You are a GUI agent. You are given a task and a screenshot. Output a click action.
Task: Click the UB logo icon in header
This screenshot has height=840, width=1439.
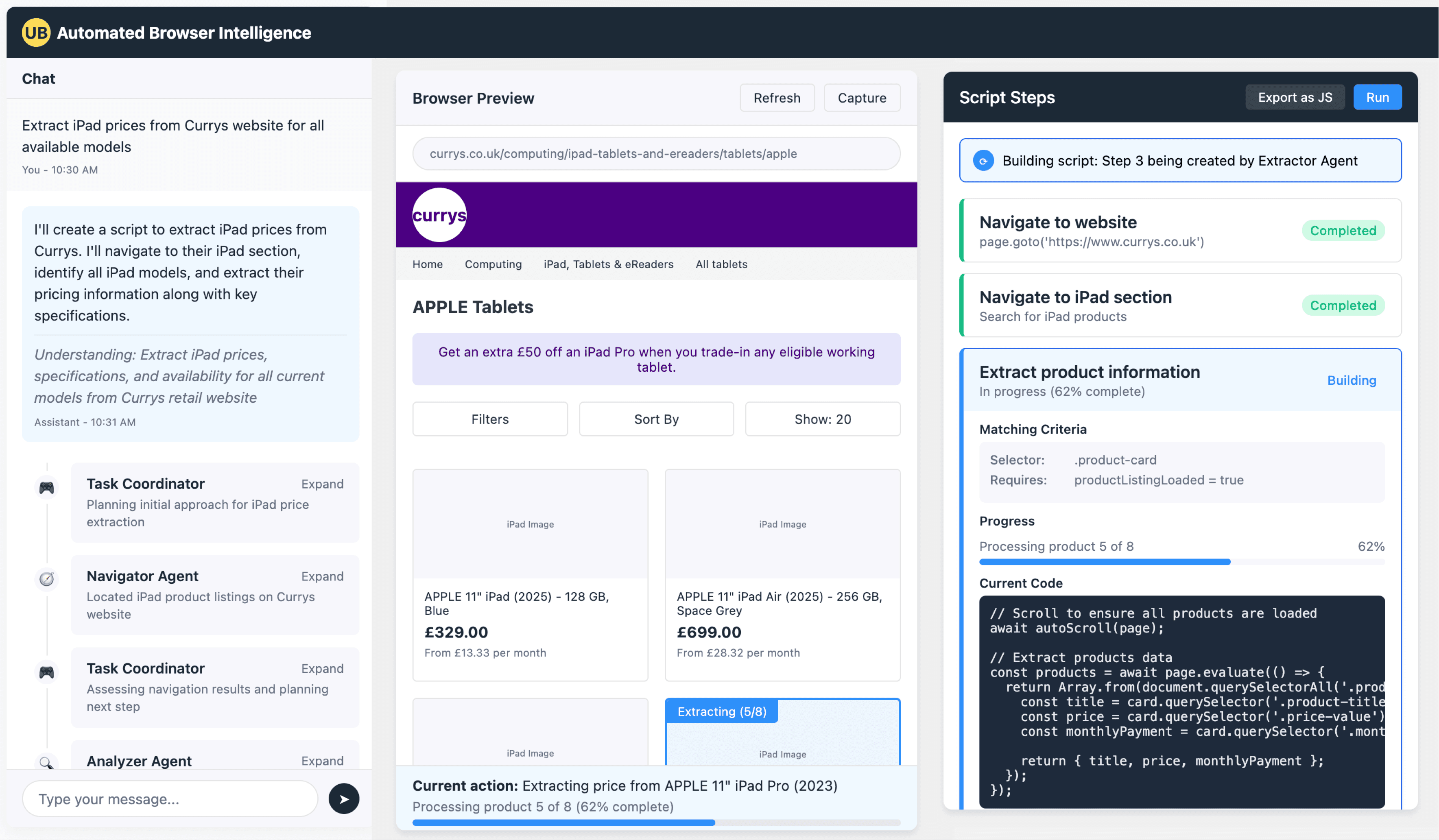click(36, 33)
